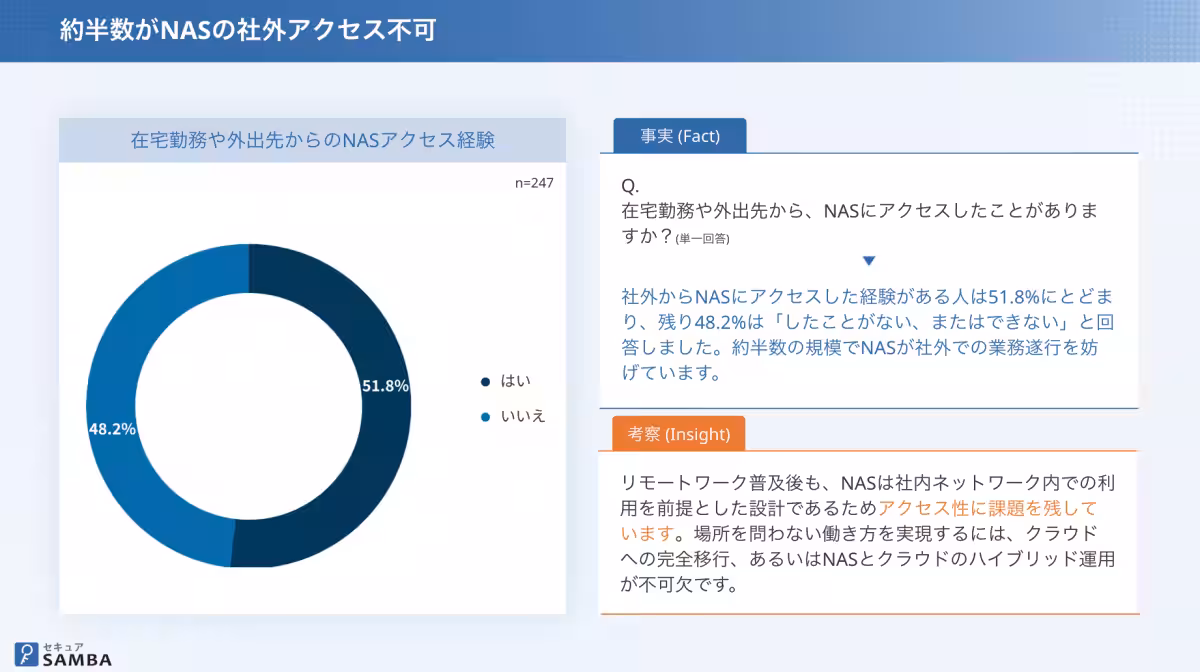This screenshot has height=672, width=1200.
Task: Click the light blue いいえ legend dot
Action: [485, 416]
